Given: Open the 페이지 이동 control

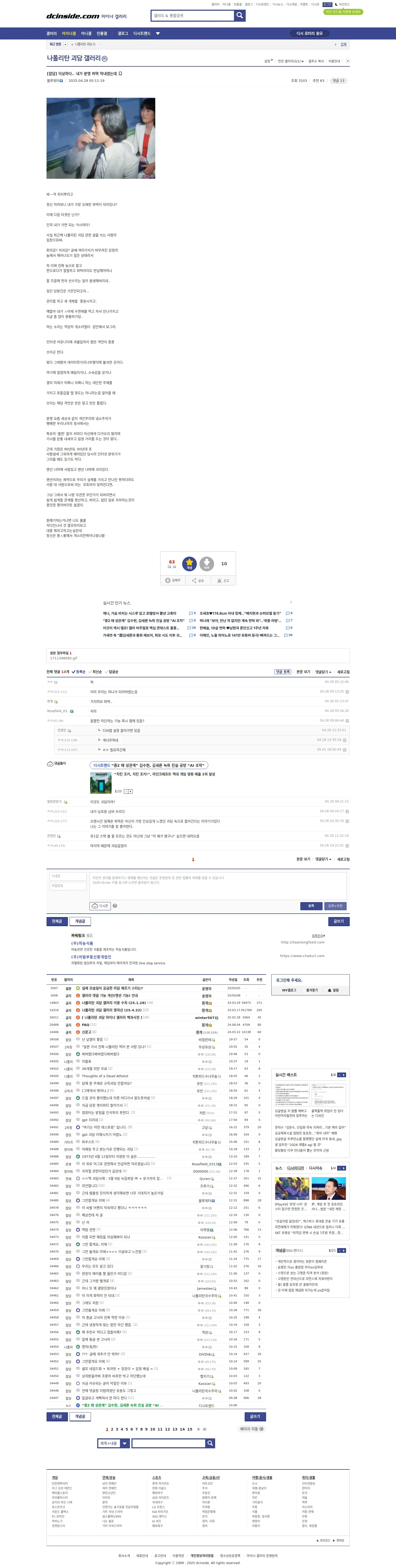Looking at the screenshot, I should click(x=252, y=1429).
